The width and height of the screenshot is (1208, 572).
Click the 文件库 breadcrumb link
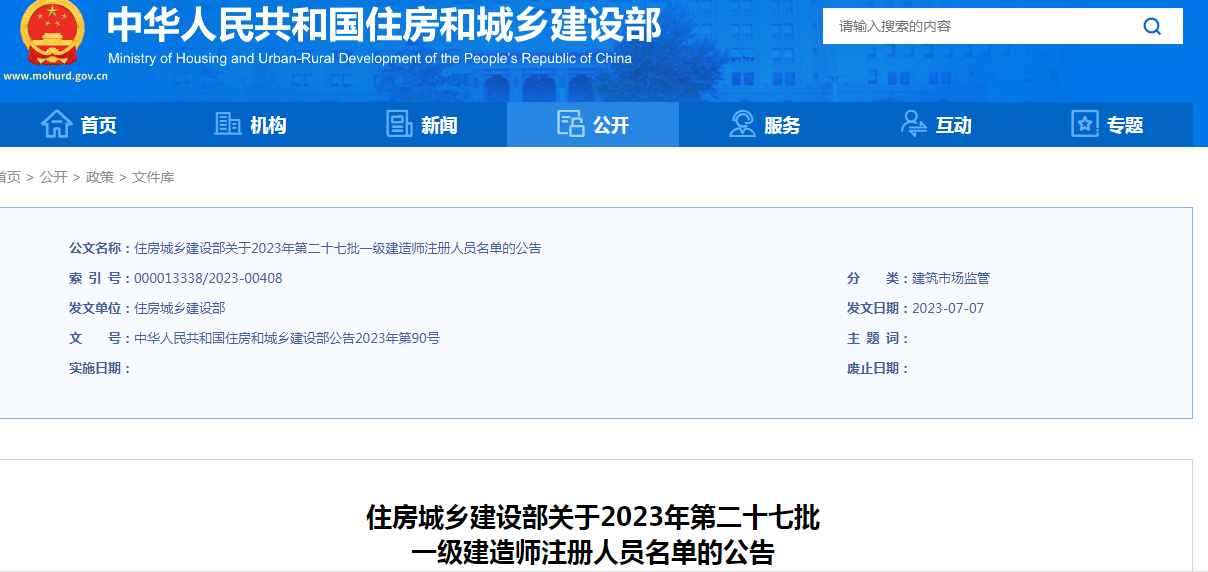(153, 177)
